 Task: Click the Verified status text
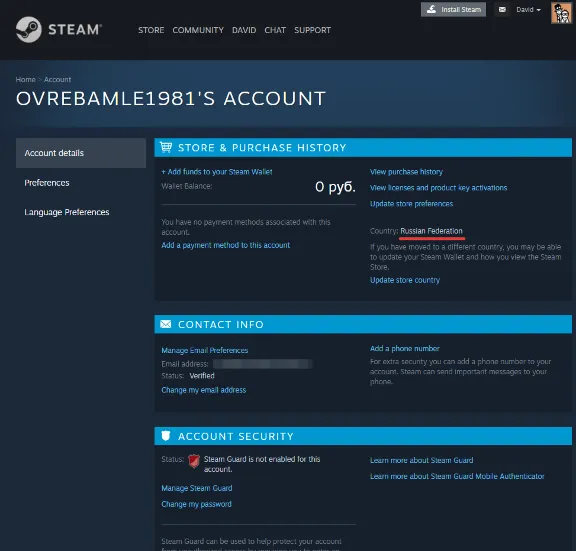[202, 375]
